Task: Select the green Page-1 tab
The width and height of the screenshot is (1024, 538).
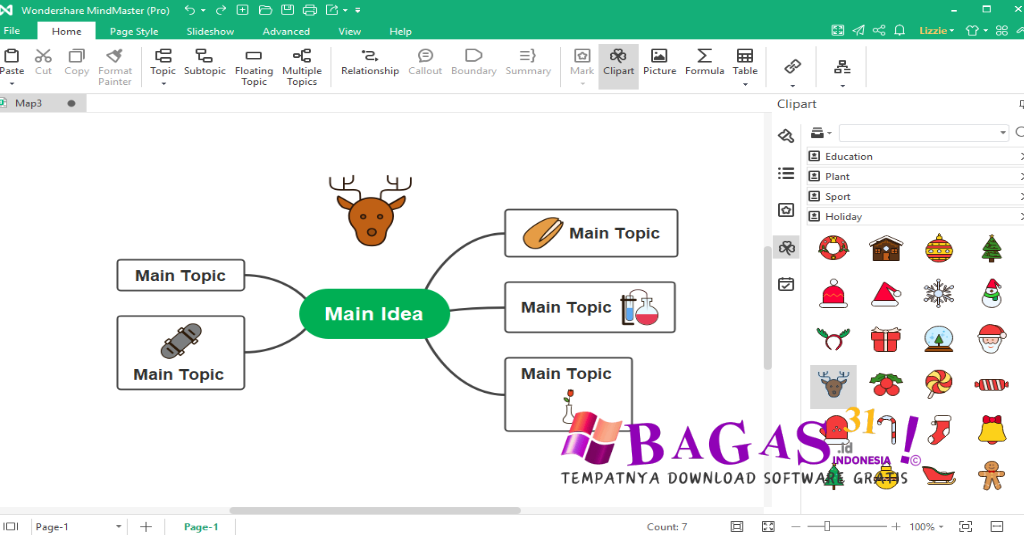Action: (x=200, y=526)
